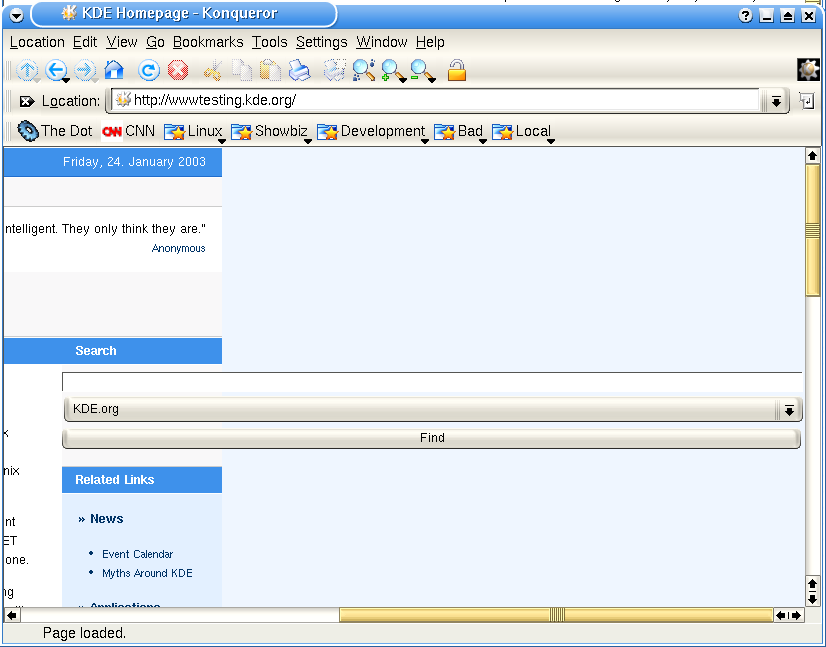
Task: Click the Find text magnifier icon
Action: (364, 70)
